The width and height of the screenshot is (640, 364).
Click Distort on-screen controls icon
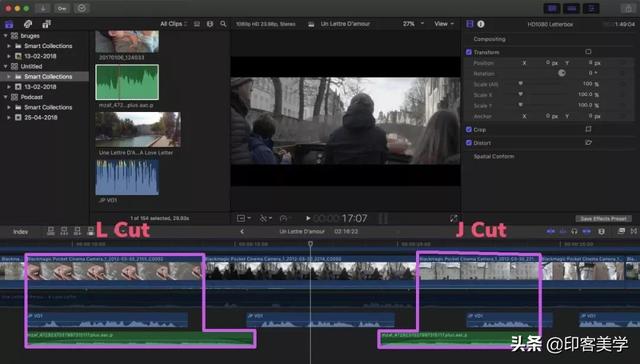588,142
